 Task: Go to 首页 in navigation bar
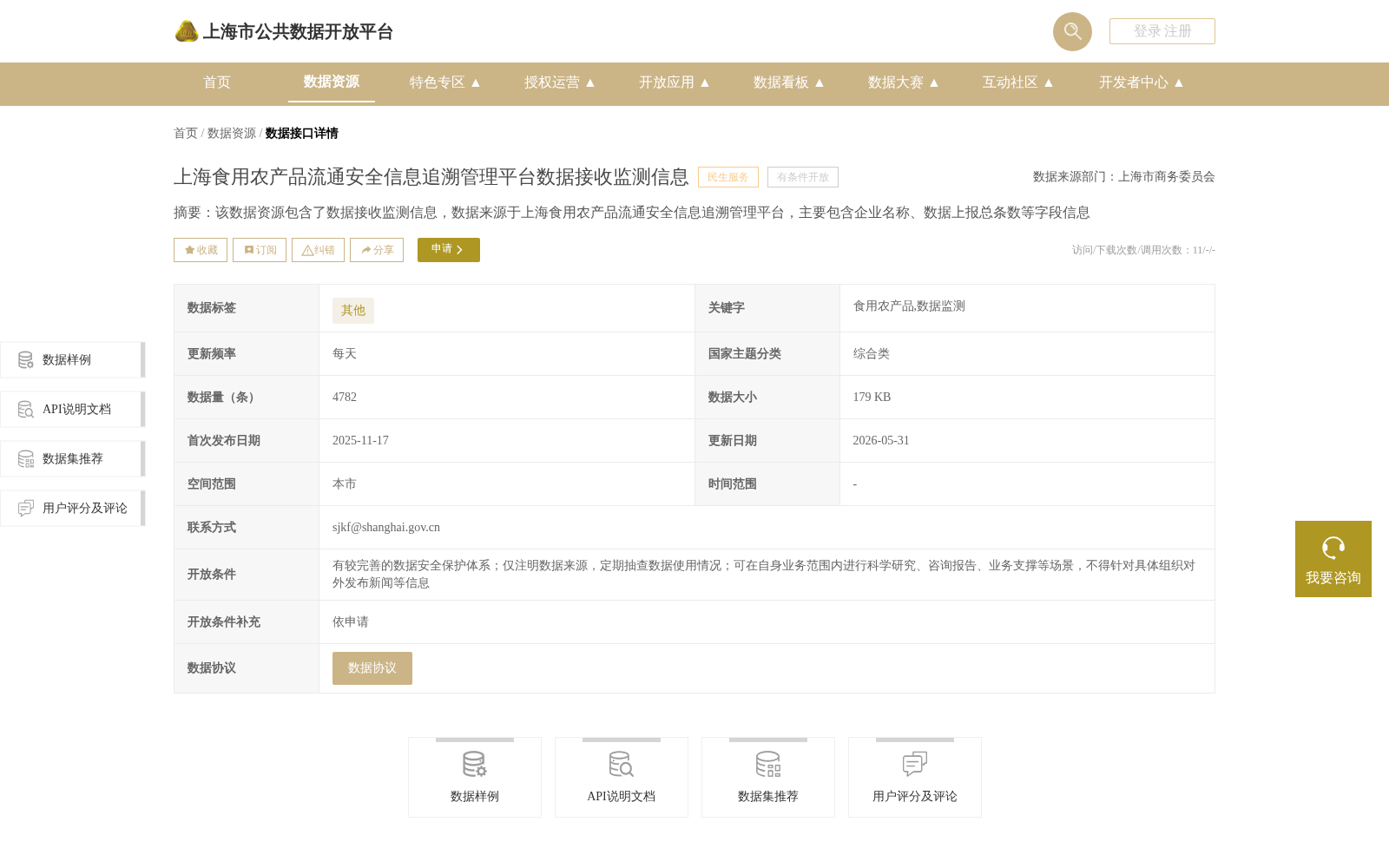tap(217, 82)
